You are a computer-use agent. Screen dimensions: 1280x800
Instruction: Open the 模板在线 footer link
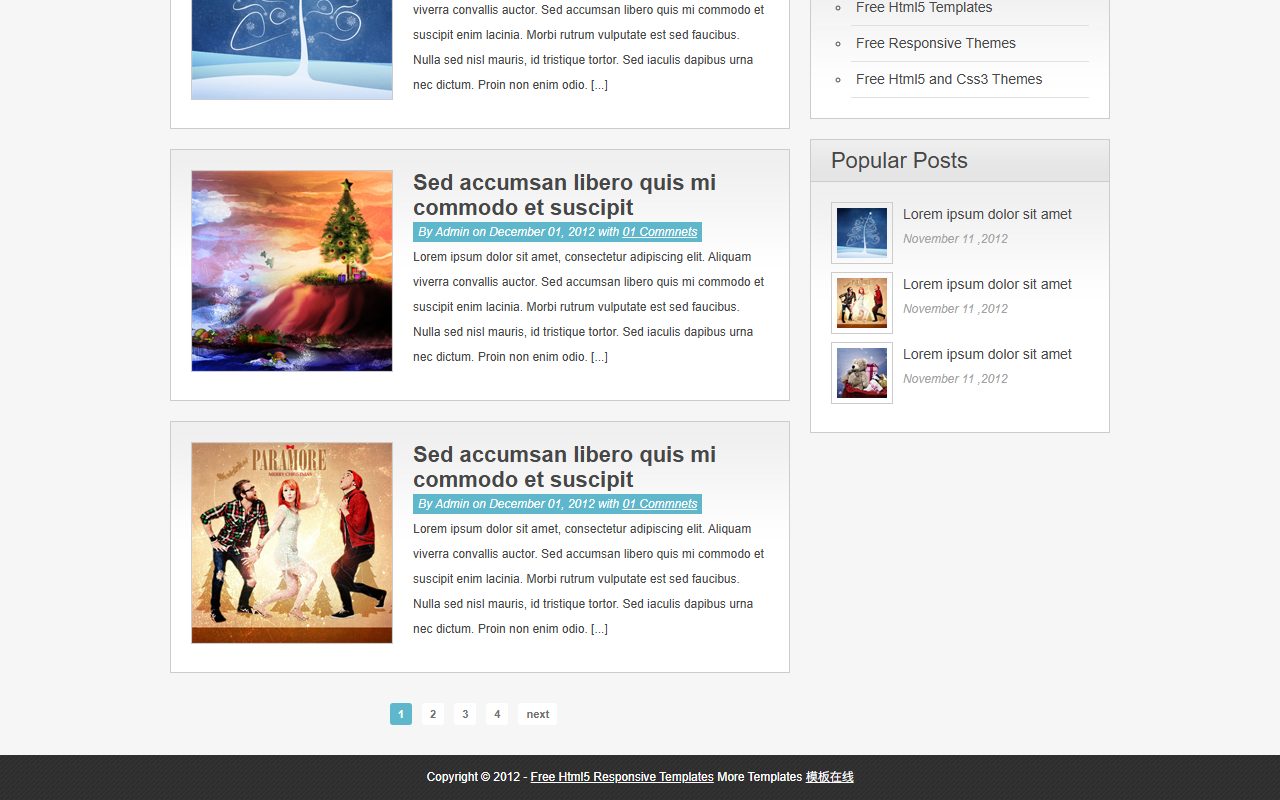(x=830, y=777)
